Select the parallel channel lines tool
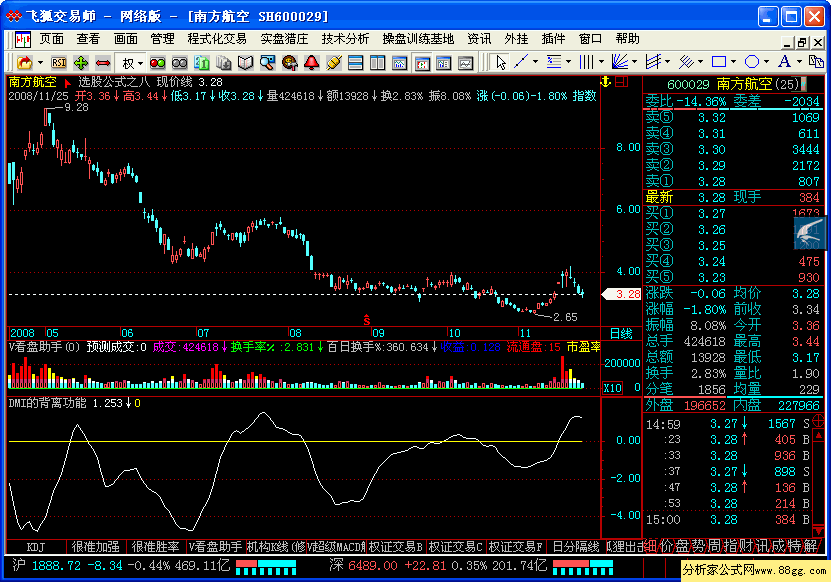 [x=653, y=62]
